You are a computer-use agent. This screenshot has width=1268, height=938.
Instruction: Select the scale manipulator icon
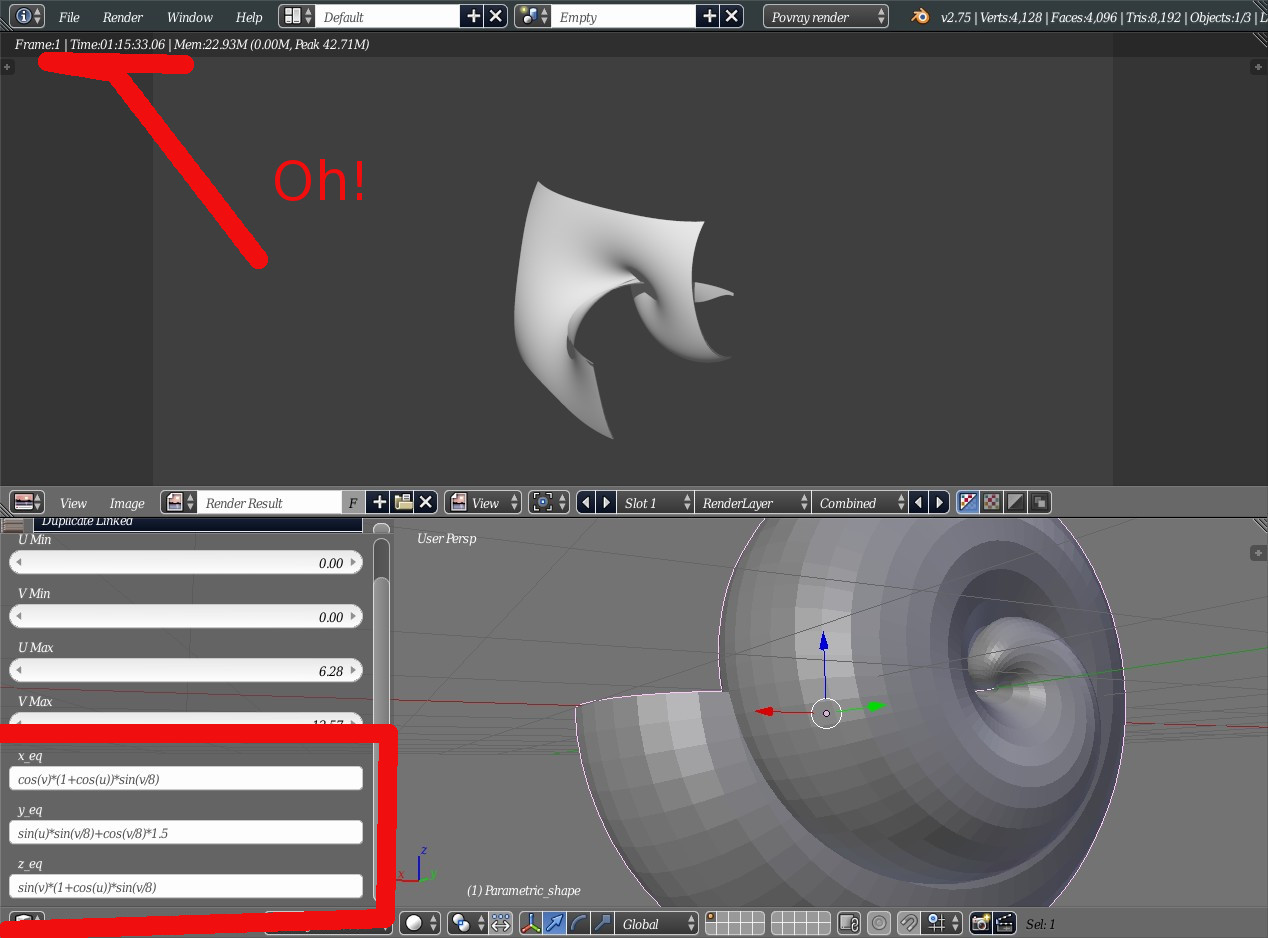click(x=602, y=923)
